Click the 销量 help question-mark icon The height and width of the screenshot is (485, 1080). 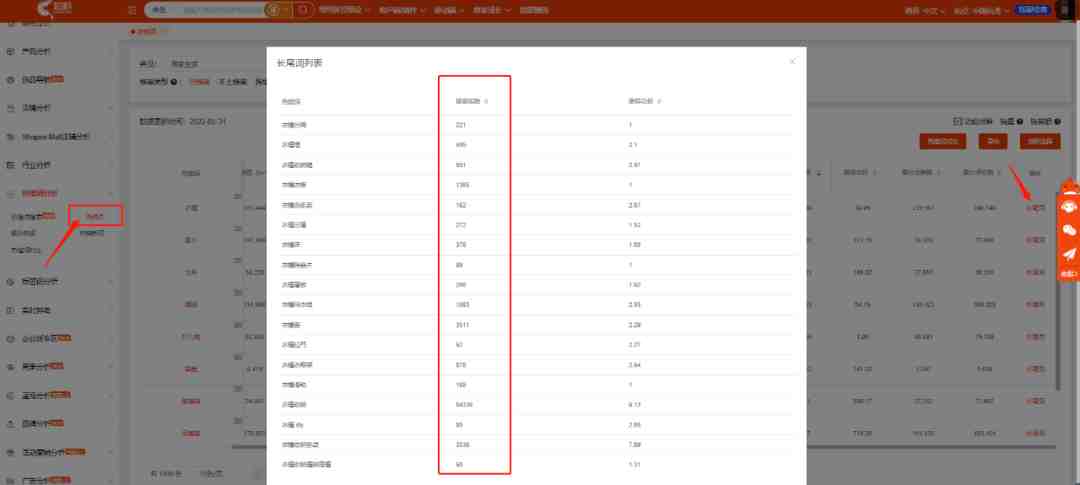point(1019,121)
